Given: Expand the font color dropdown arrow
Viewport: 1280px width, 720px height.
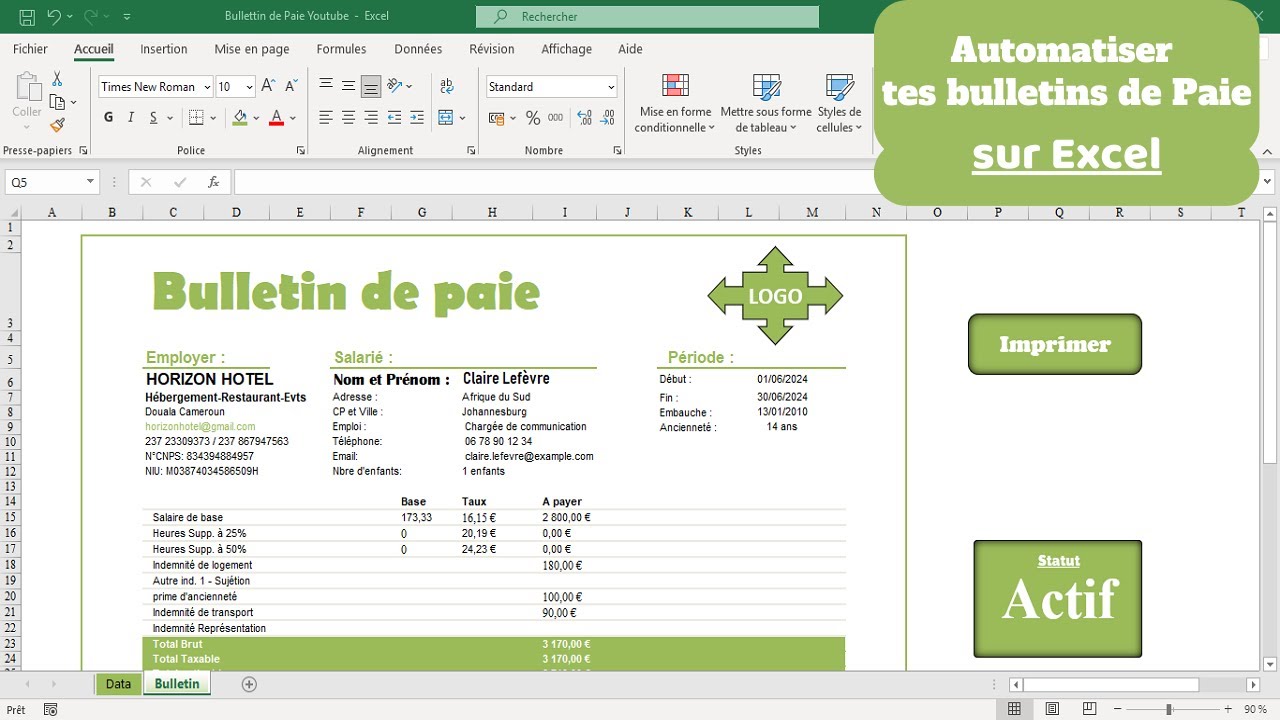Looking at the screenshot, I should point(293,118).
